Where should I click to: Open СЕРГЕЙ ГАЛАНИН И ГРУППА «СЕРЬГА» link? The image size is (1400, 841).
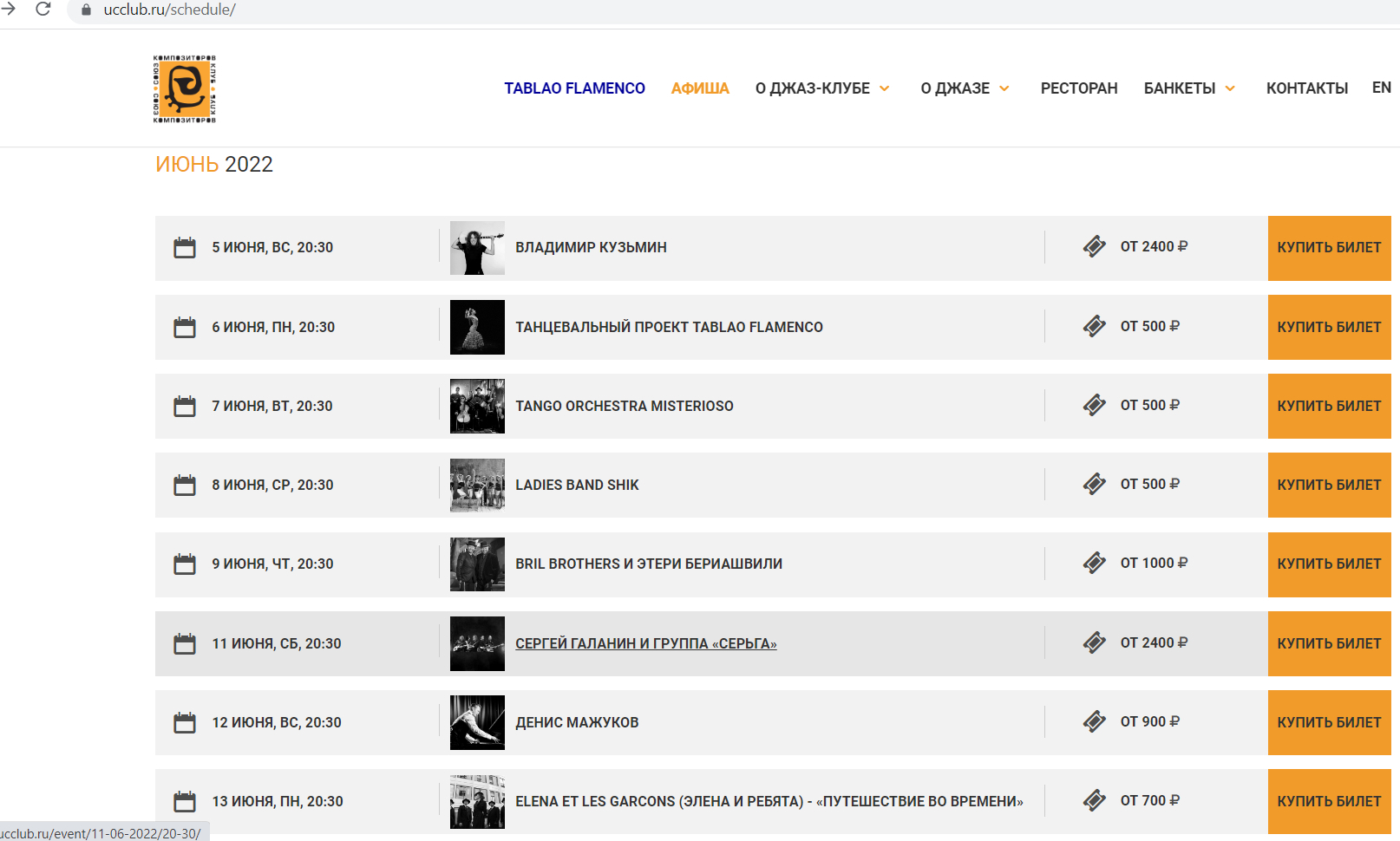(x=646, y=643)
